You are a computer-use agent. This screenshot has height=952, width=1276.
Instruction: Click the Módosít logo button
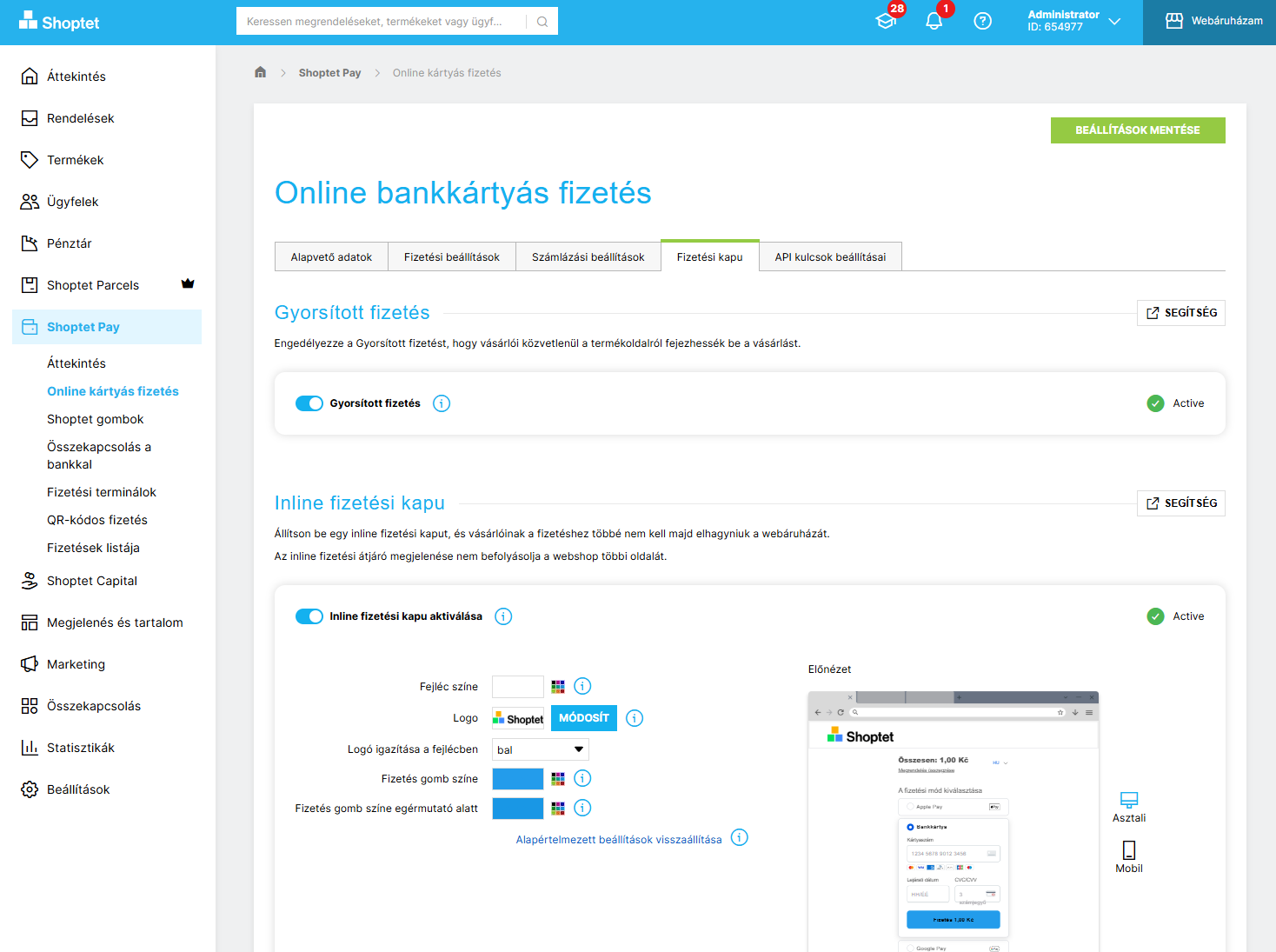(584, 718)
